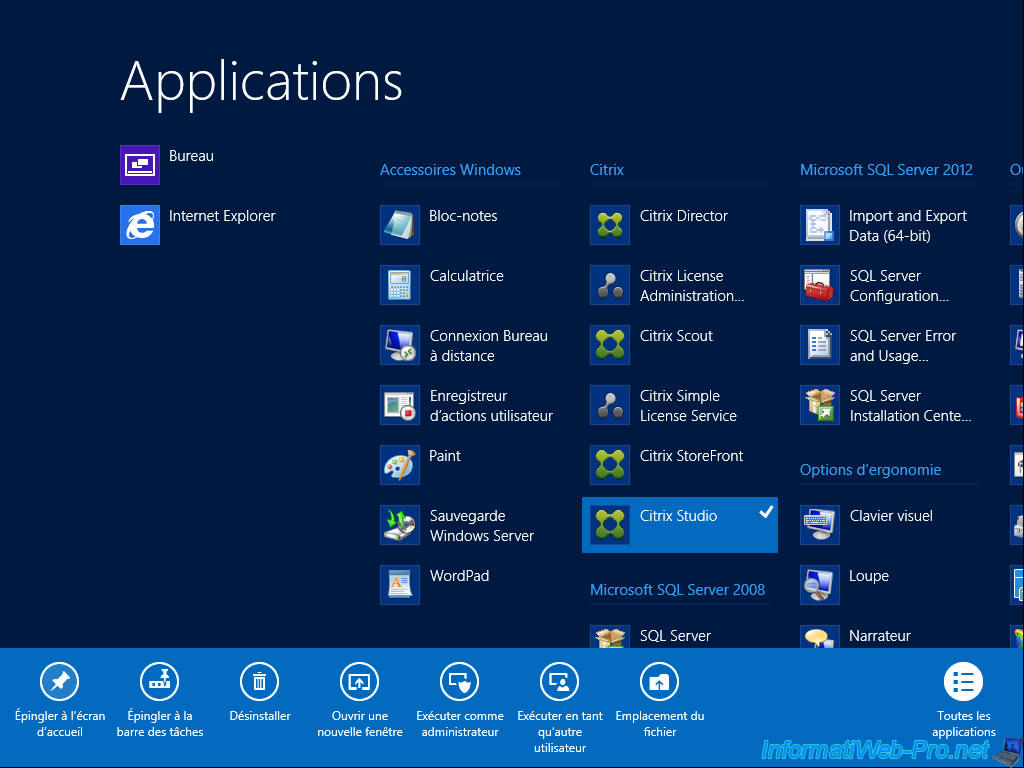Click the Citrix StoreFront label text
1024x768 pixels.
pos(691,456)
